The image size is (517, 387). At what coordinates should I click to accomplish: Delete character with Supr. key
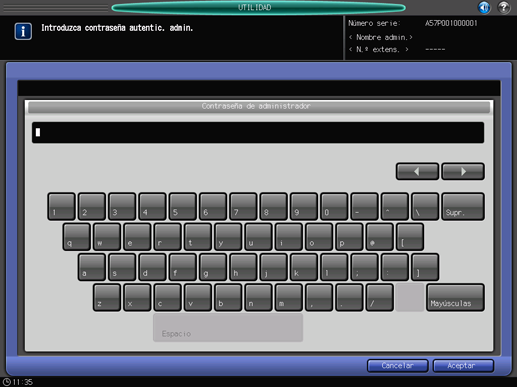coord(463,206)
